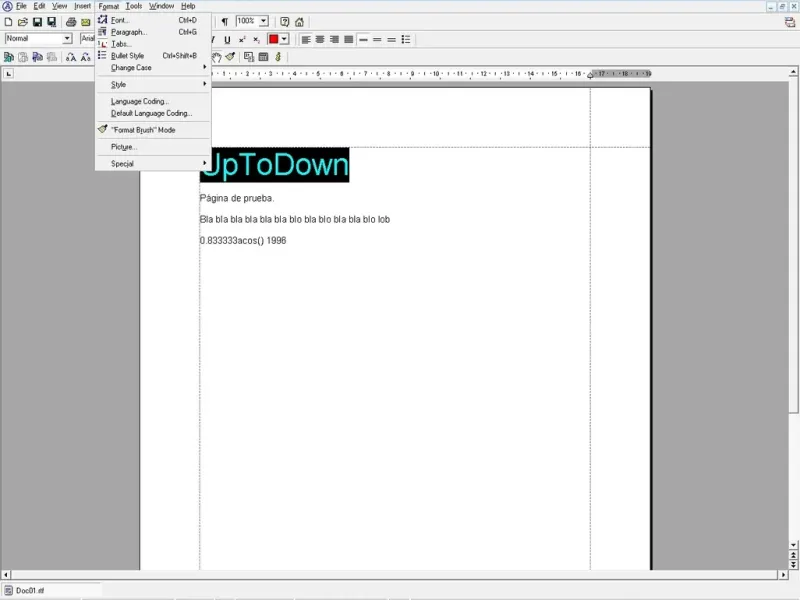Choose Paragraph... from Format menu
Image resolution: width=800 pixels, height=600 pixels.
click(153, 32)
